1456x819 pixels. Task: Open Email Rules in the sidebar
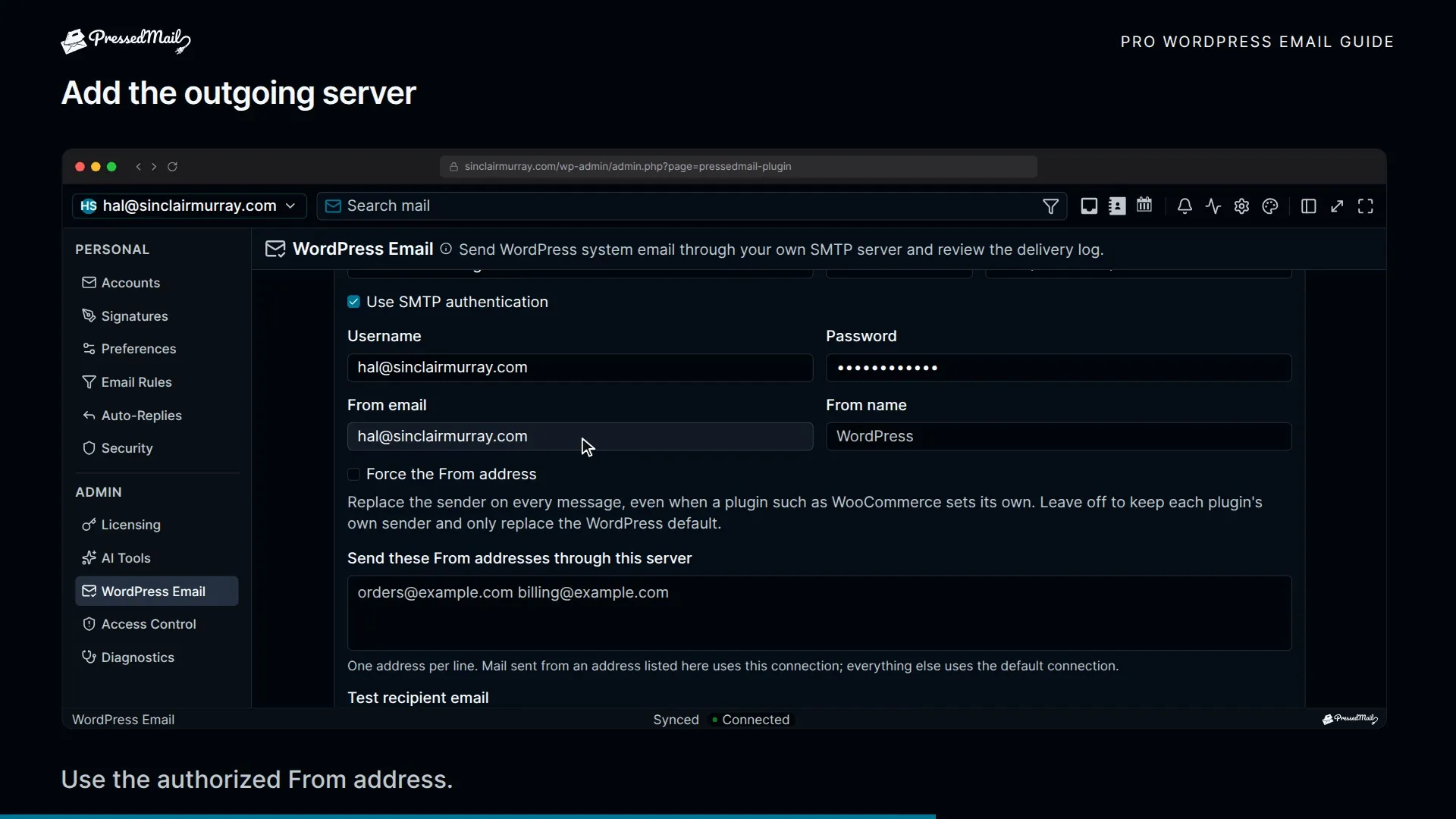point(157,382)
